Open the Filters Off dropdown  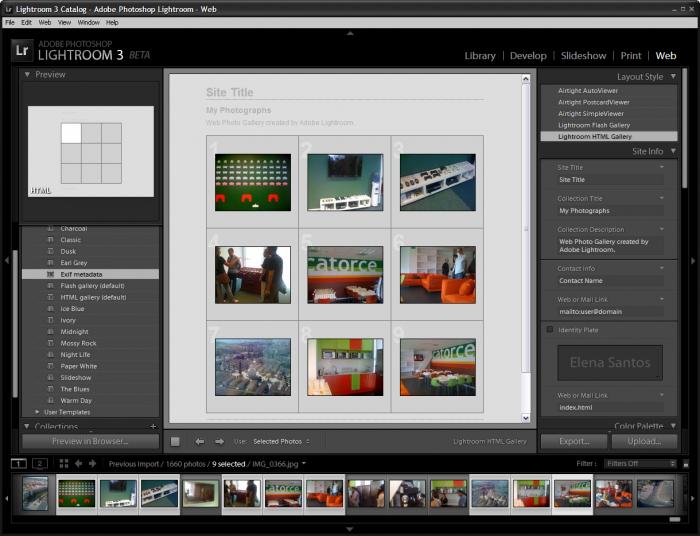(x=641, y=464)
